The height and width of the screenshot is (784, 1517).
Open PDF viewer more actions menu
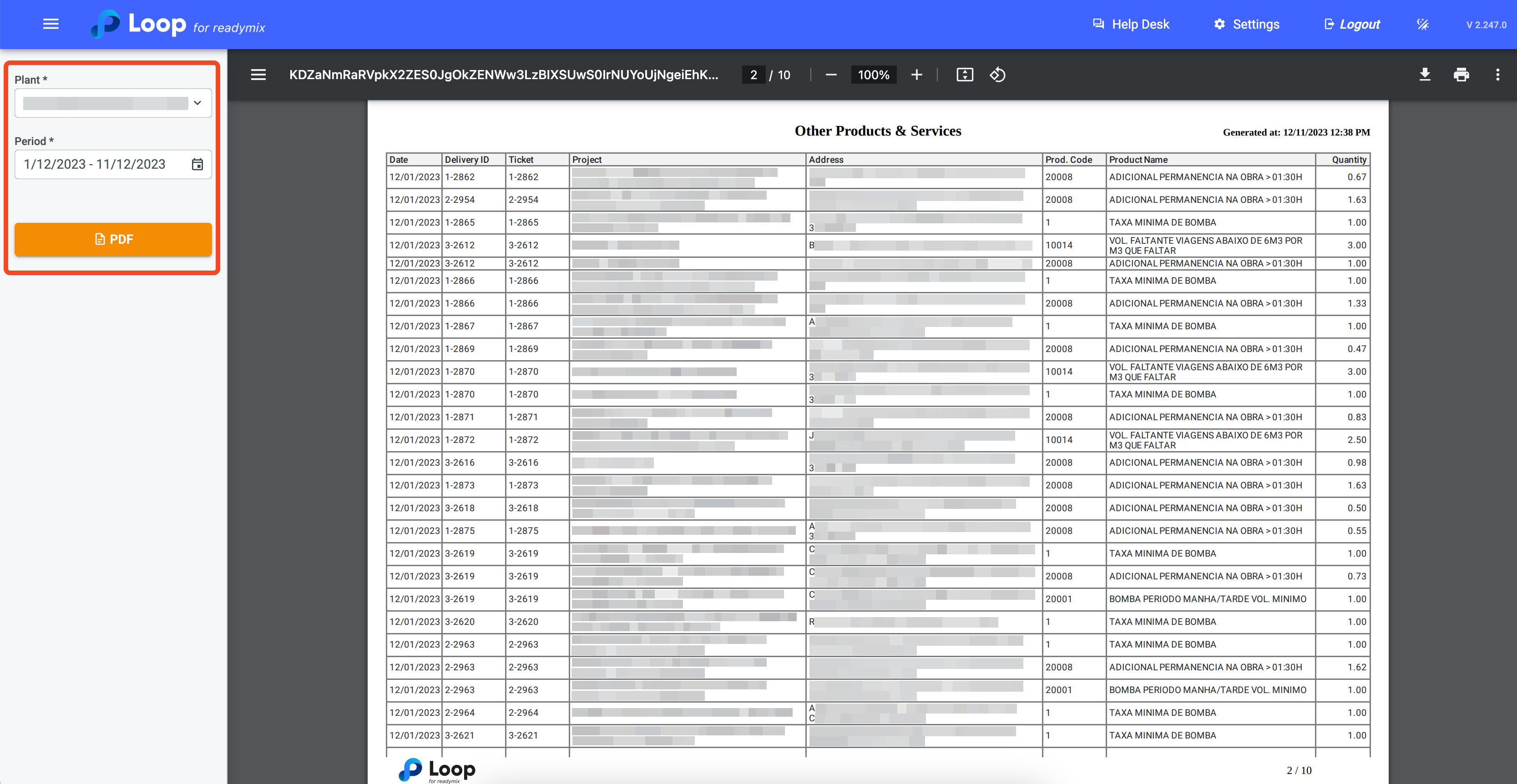coord(1497,75)
